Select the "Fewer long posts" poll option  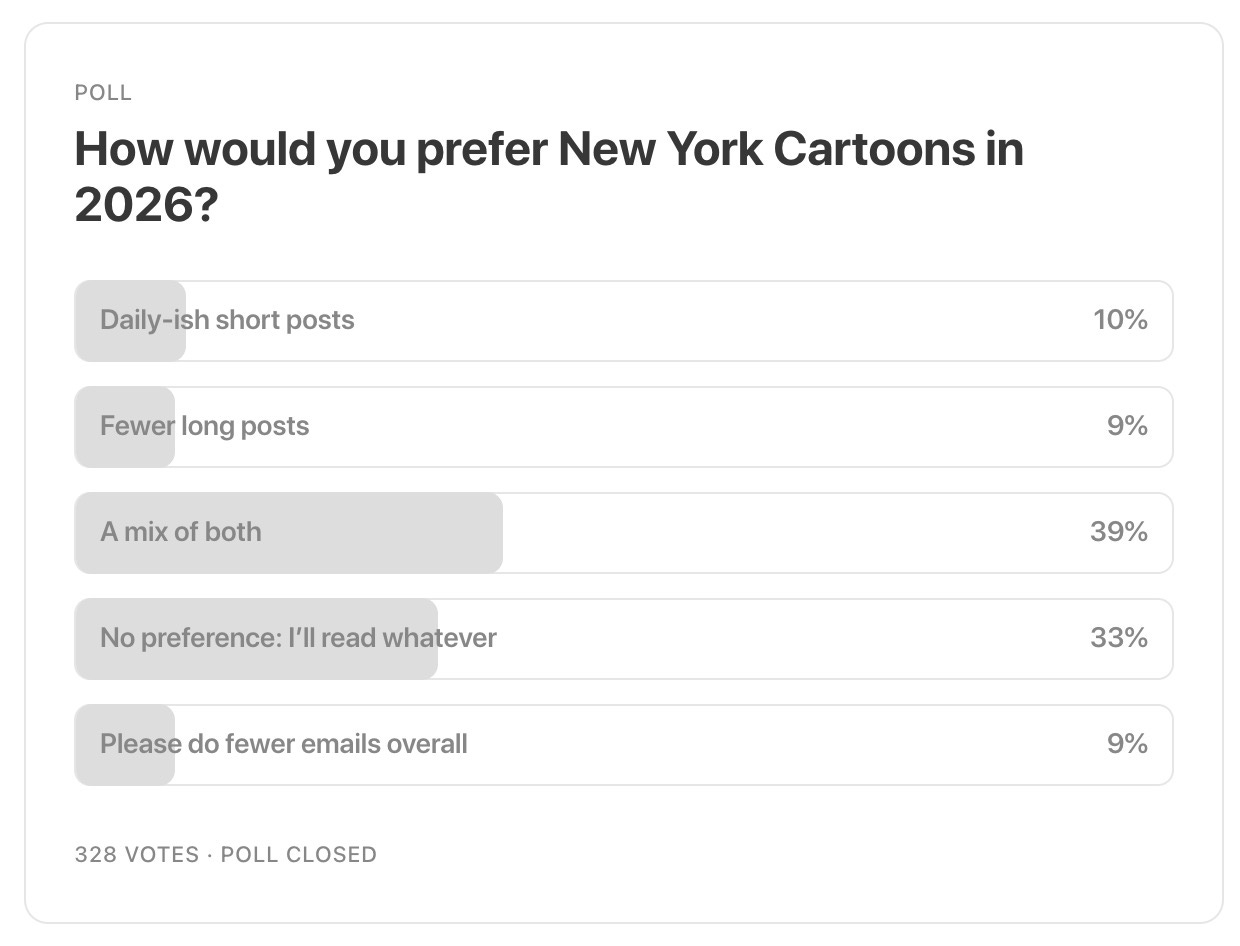(205, 426)
